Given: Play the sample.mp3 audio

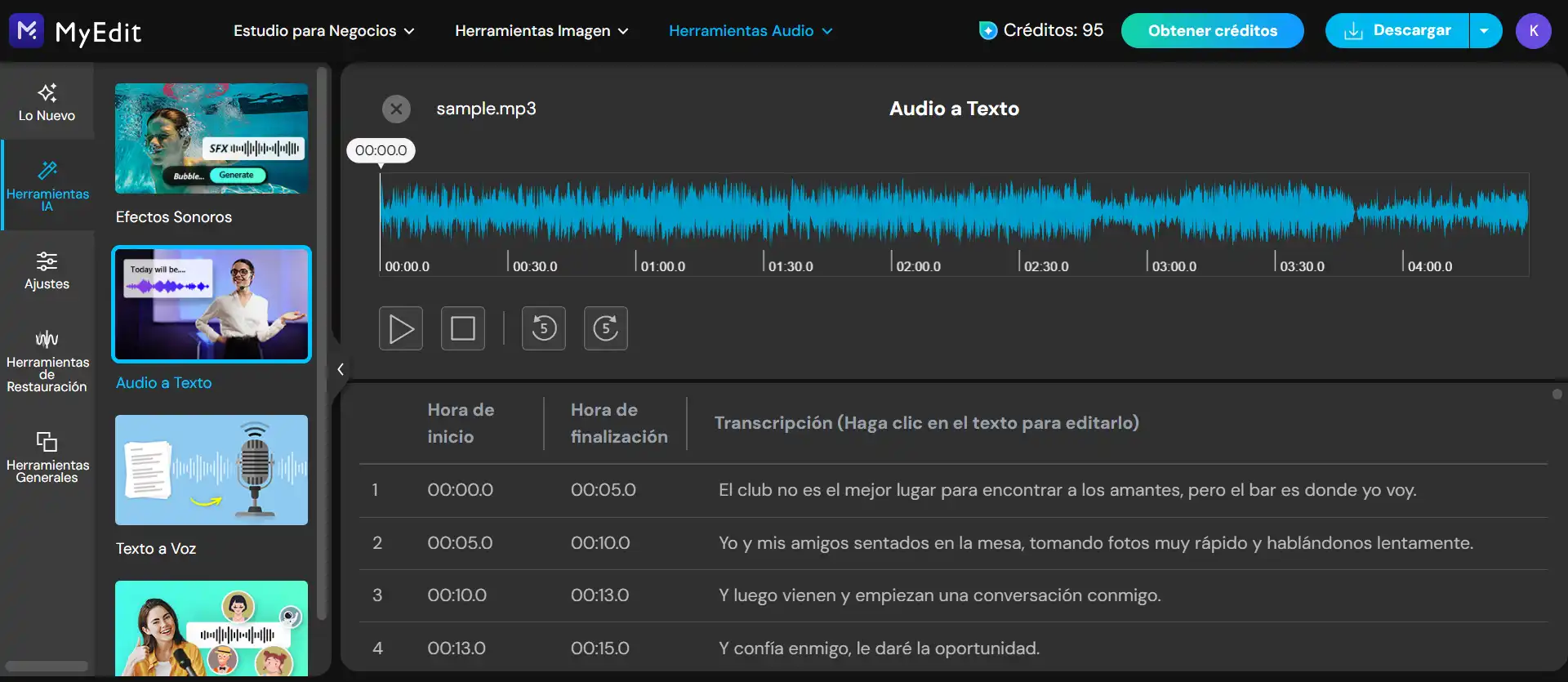Looking at the screenshot, I should [x=401, y=328].
